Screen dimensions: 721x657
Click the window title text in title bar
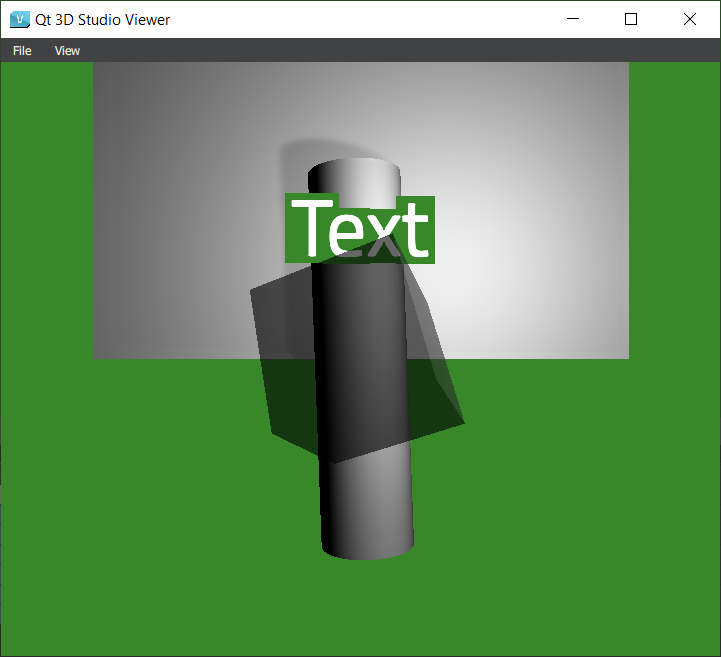tap(102, 19)
